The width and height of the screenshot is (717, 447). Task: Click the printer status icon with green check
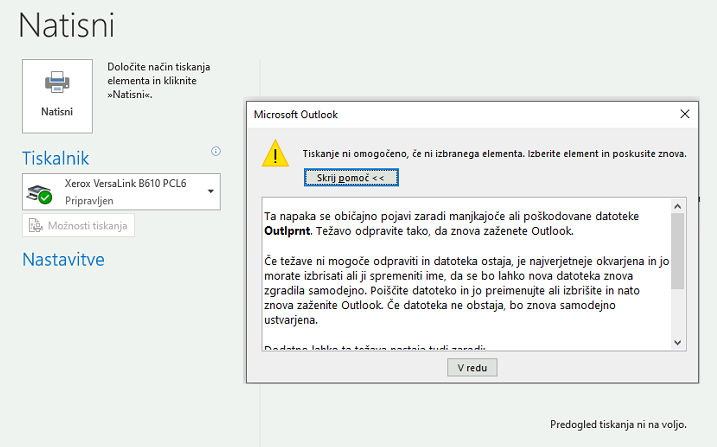39,194
